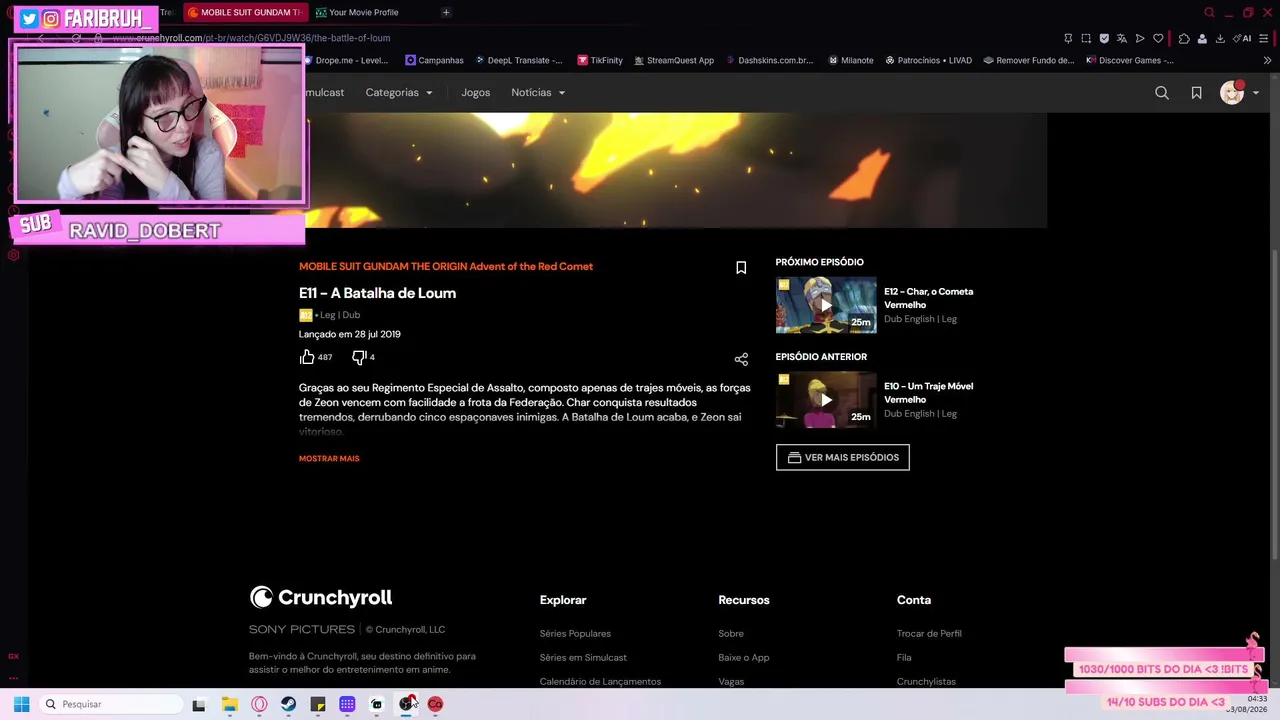Expand the Categorias dropdown
Image resolution: width=1280 pixels, height=720 pixels.
click(x=399, y=93)
